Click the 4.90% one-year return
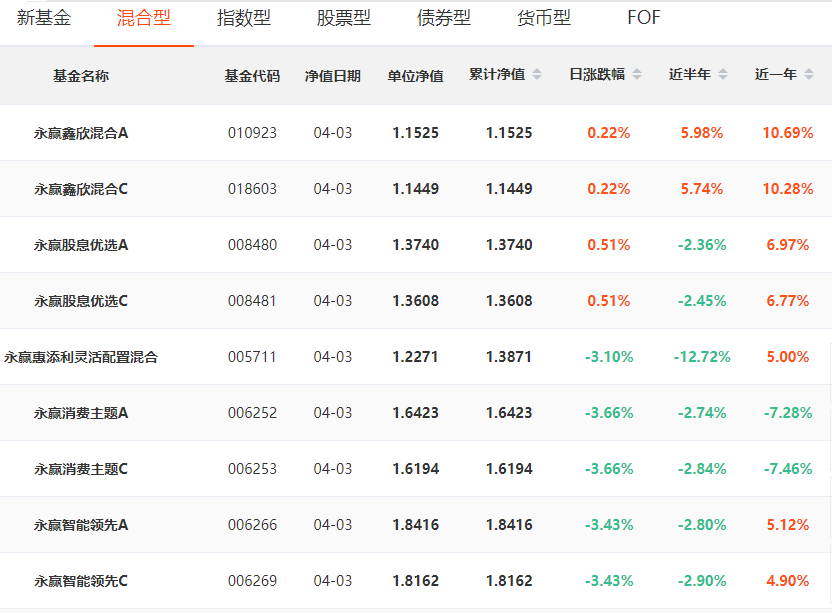 (x=788, y=581)
